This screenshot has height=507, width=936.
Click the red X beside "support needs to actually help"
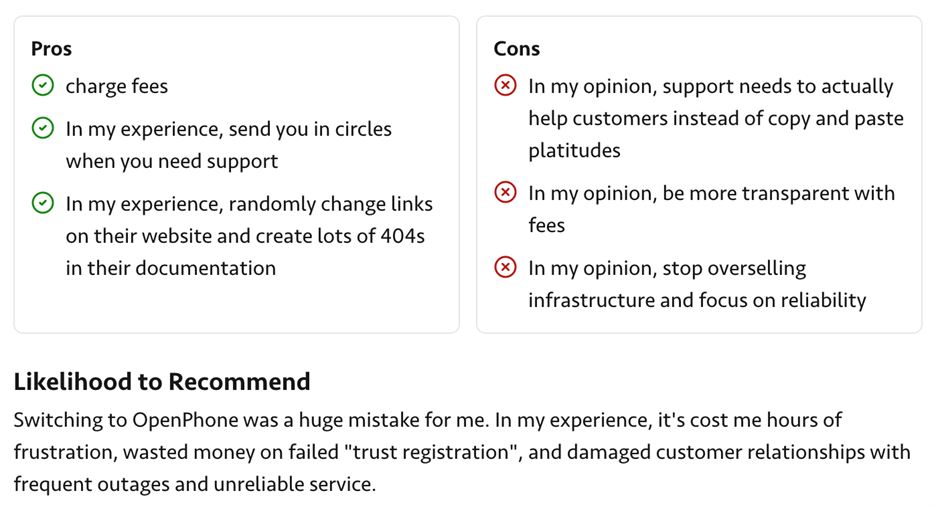pos(506,86)
